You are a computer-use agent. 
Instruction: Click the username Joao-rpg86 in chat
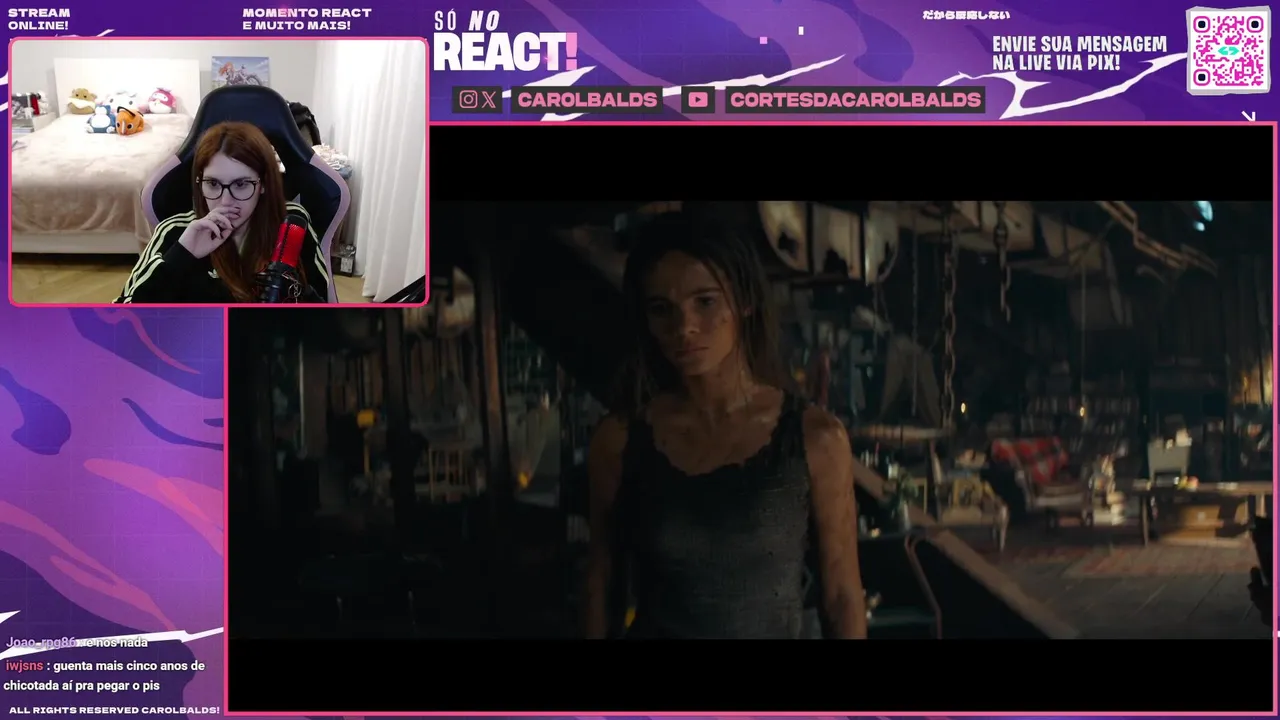(x=41, y=642)
